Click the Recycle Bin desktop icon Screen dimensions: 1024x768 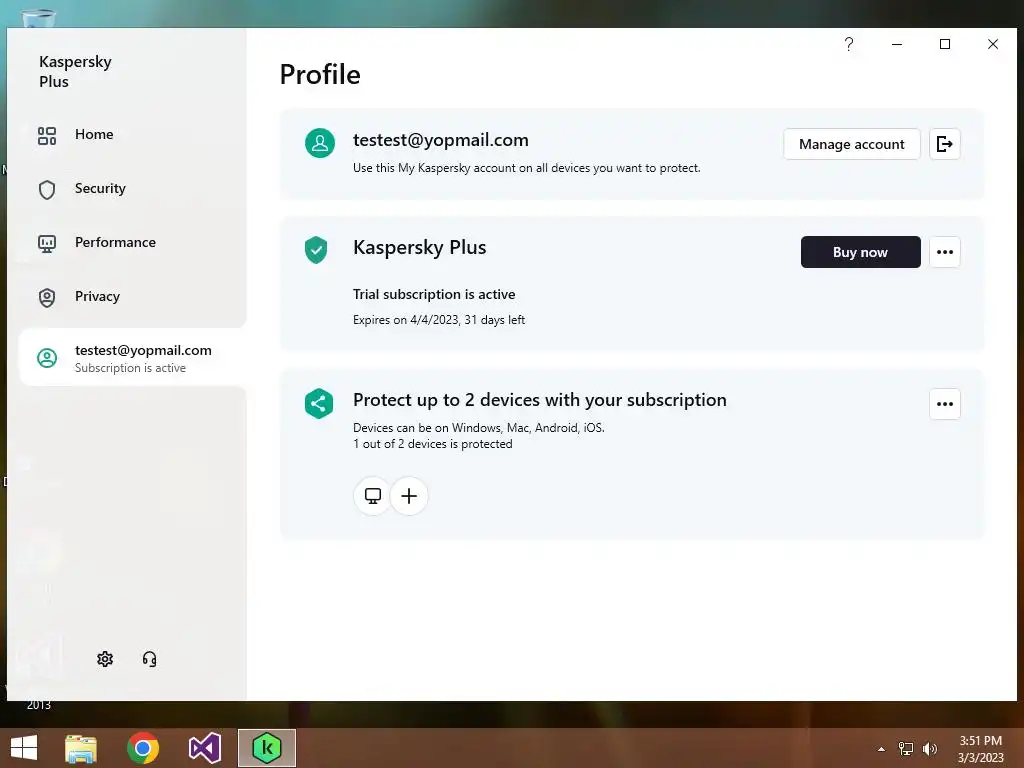pyautogui.click(x=39, y=17)
